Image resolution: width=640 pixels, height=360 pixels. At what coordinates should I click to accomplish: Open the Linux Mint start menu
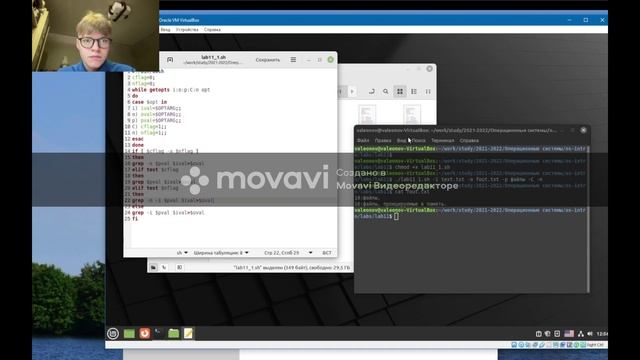pos(113,333)
